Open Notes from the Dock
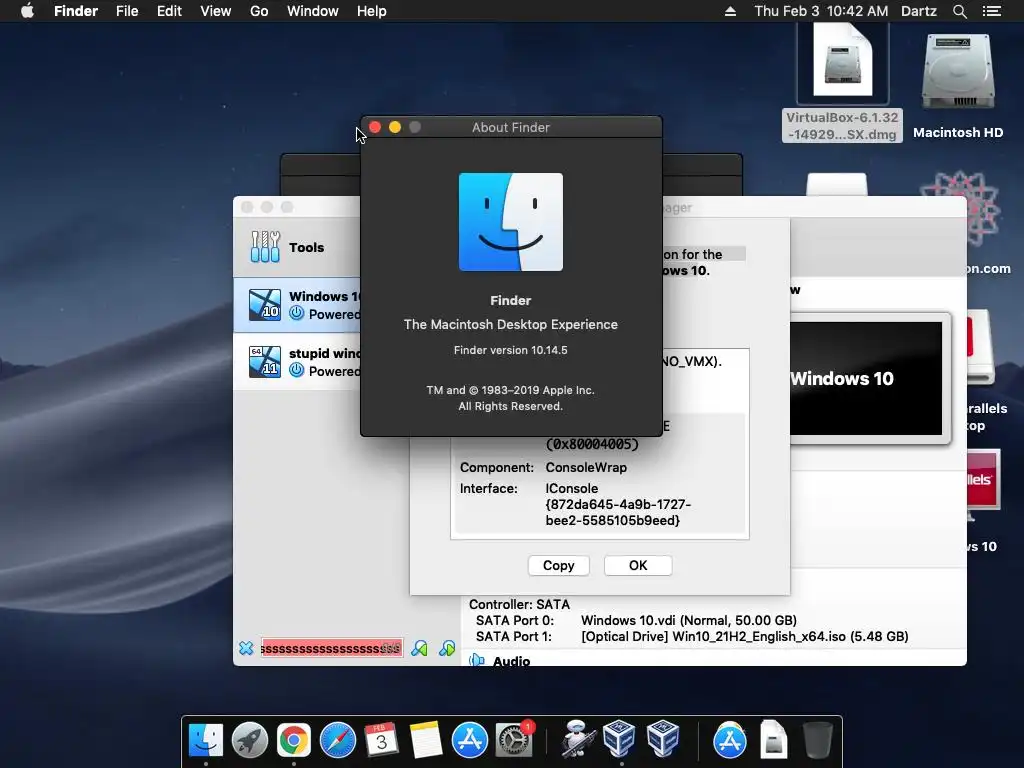 [426, 740]
